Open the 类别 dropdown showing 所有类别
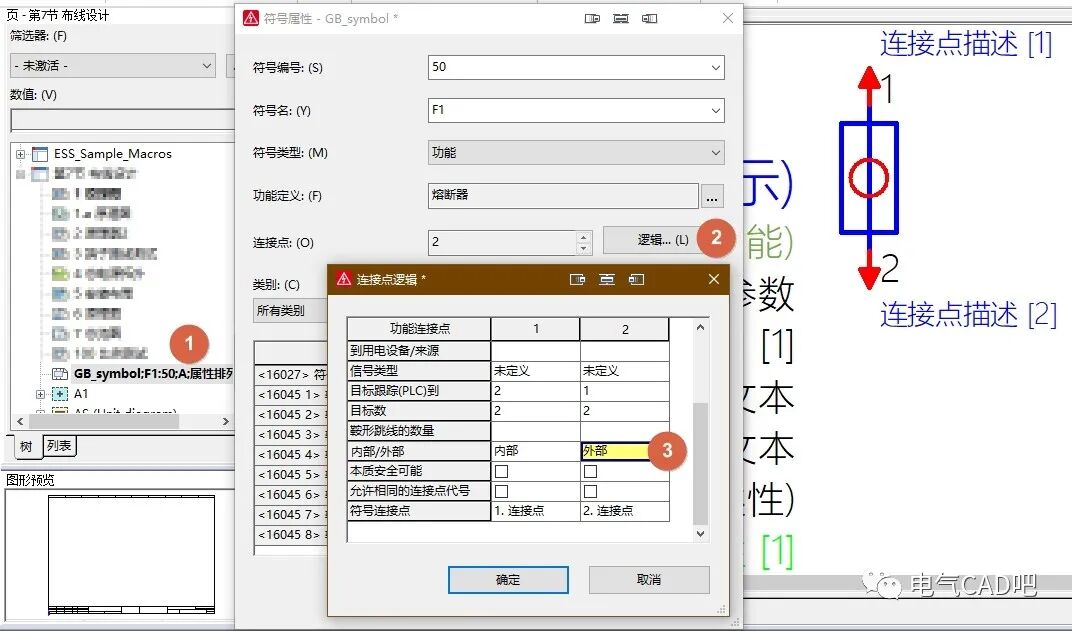This screenshot has height=631, width=1072. click(289, 310)
